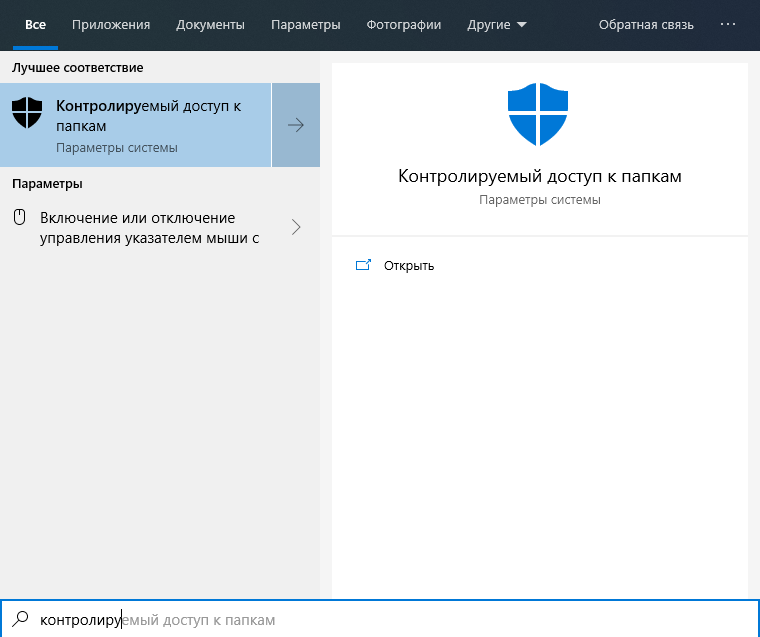Select the Документы tab
This screenshot has width=760, height=637.
[x=210, y=25]
